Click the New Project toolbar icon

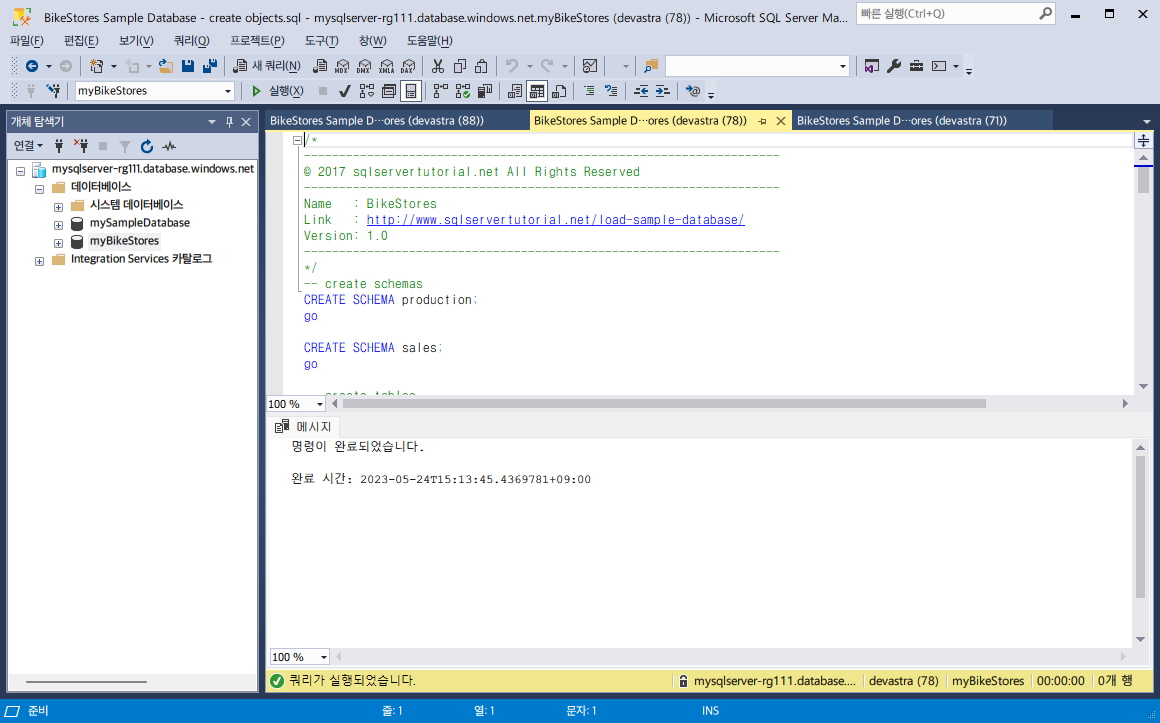coord(96,67)
